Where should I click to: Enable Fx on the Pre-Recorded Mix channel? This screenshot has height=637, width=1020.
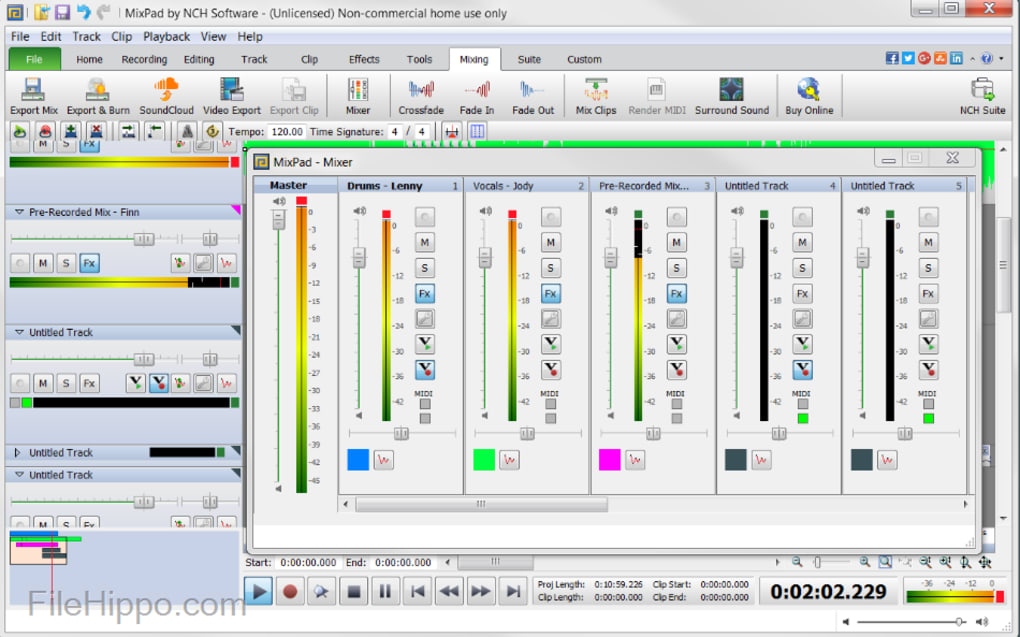click(676, 293)
